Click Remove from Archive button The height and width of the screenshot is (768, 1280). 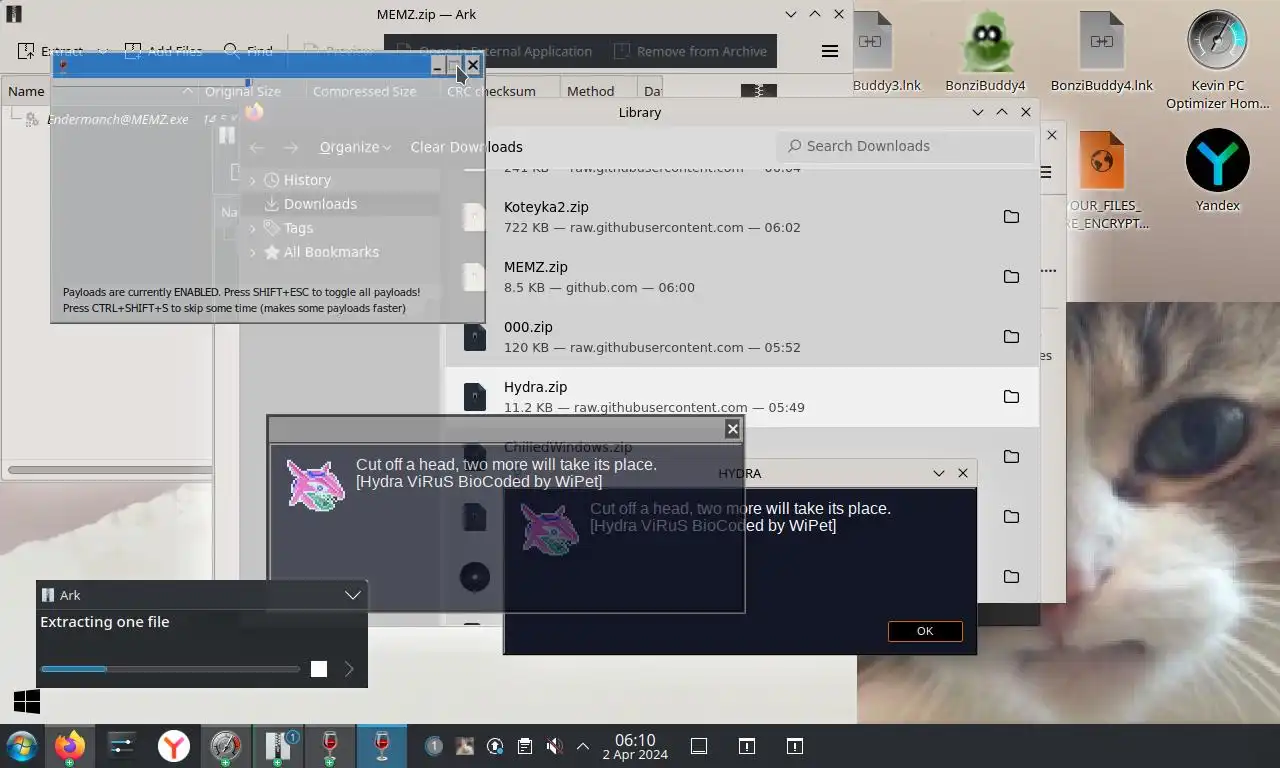click(x=690, y=51)
